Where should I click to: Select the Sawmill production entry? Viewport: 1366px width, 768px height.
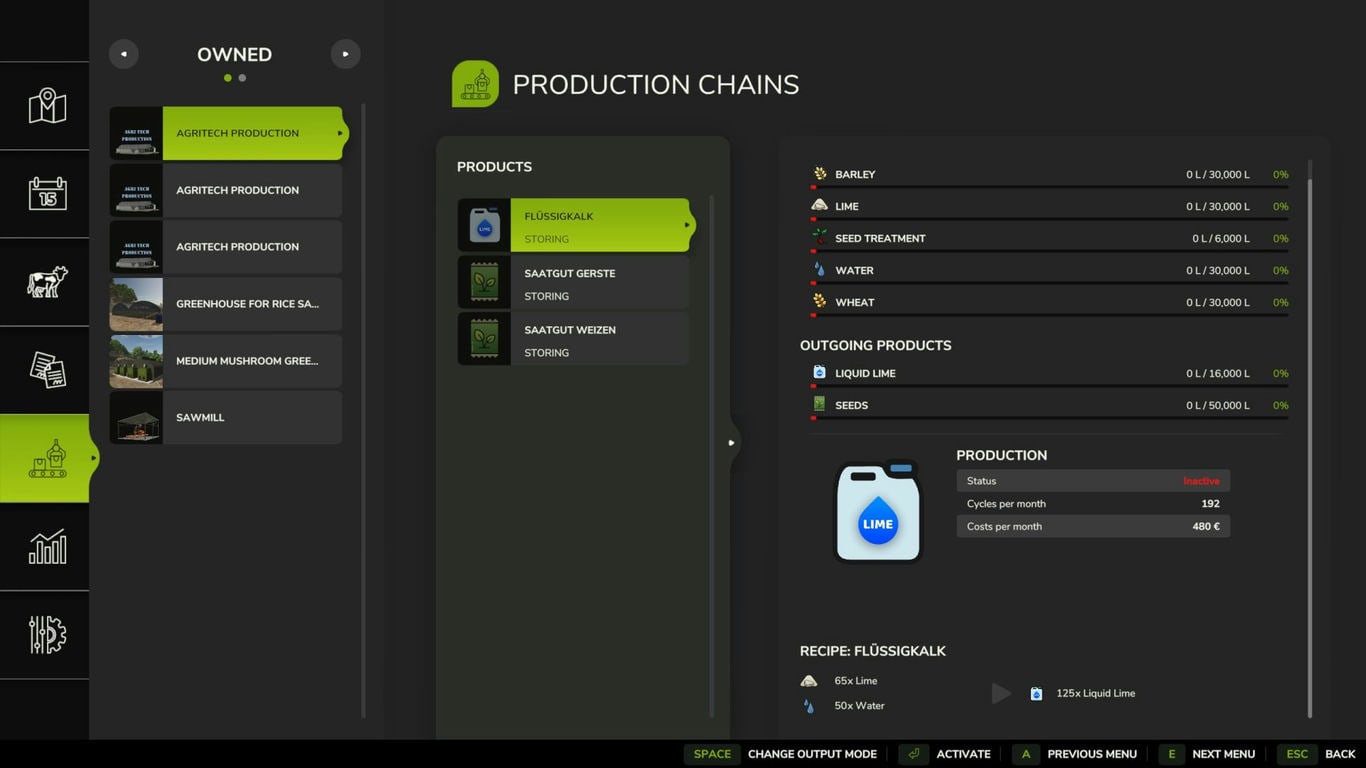tap(226, 418)
